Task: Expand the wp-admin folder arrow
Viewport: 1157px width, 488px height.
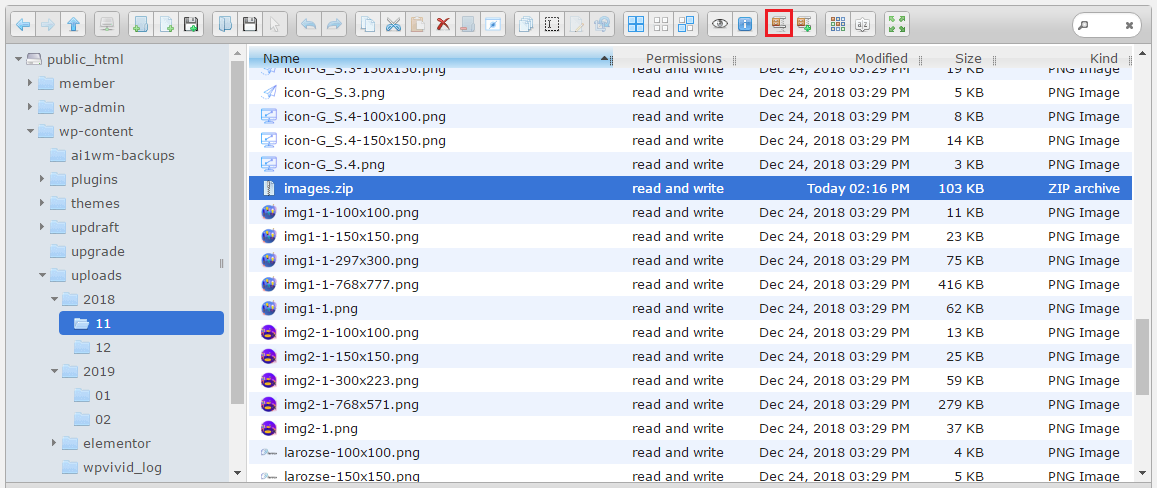Action: point(30,108)
